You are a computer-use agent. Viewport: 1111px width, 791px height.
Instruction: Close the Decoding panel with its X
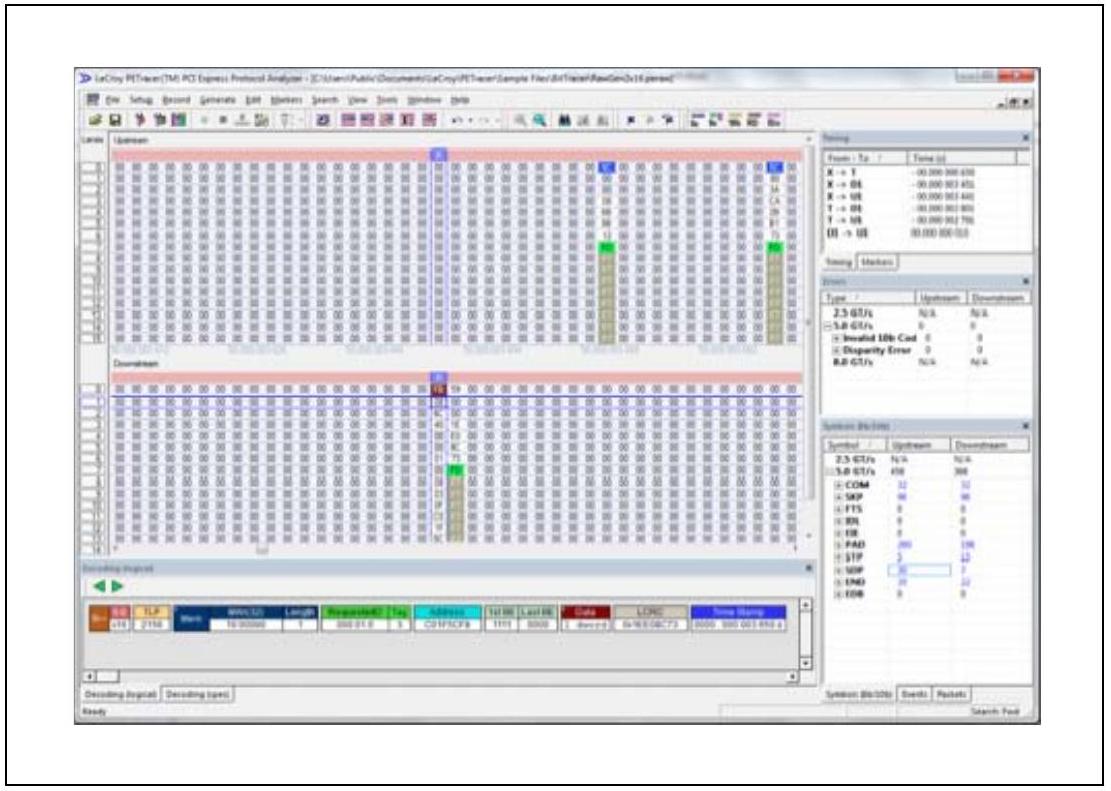[808, 568]
